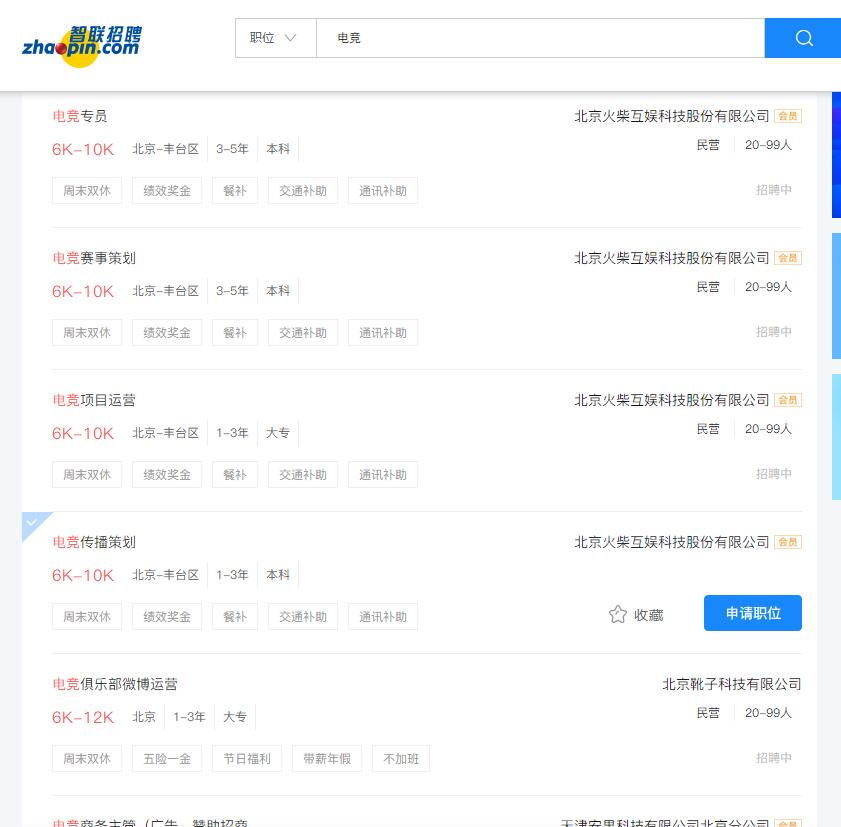
Task: Click the 不加班 benefit tag
Action: (x=401, y=759)
